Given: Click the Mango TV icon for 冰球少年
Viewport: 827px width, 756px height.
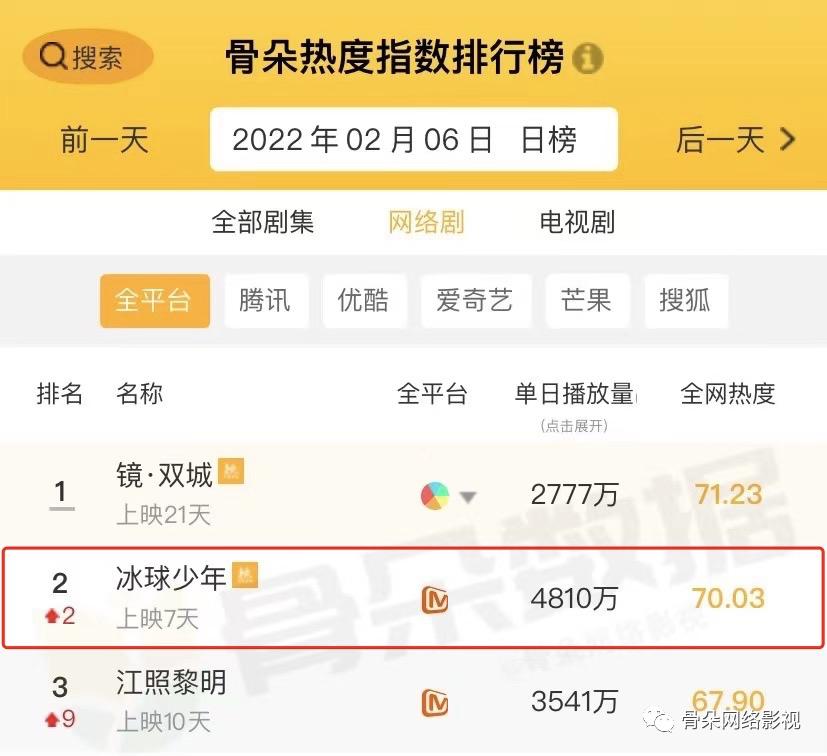Looking at the screenshot, I should click(x=435, y=600).
